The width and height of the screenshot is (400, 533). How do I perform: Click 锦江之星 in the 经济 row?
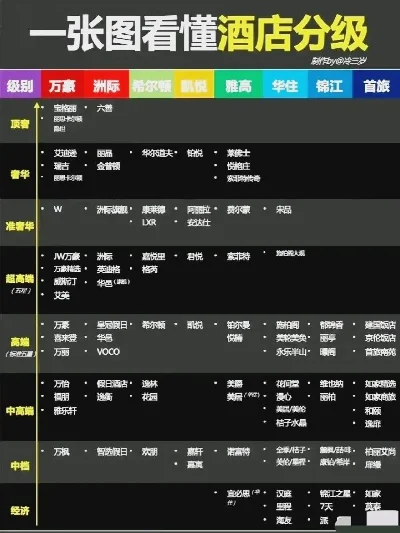(335, 494)
